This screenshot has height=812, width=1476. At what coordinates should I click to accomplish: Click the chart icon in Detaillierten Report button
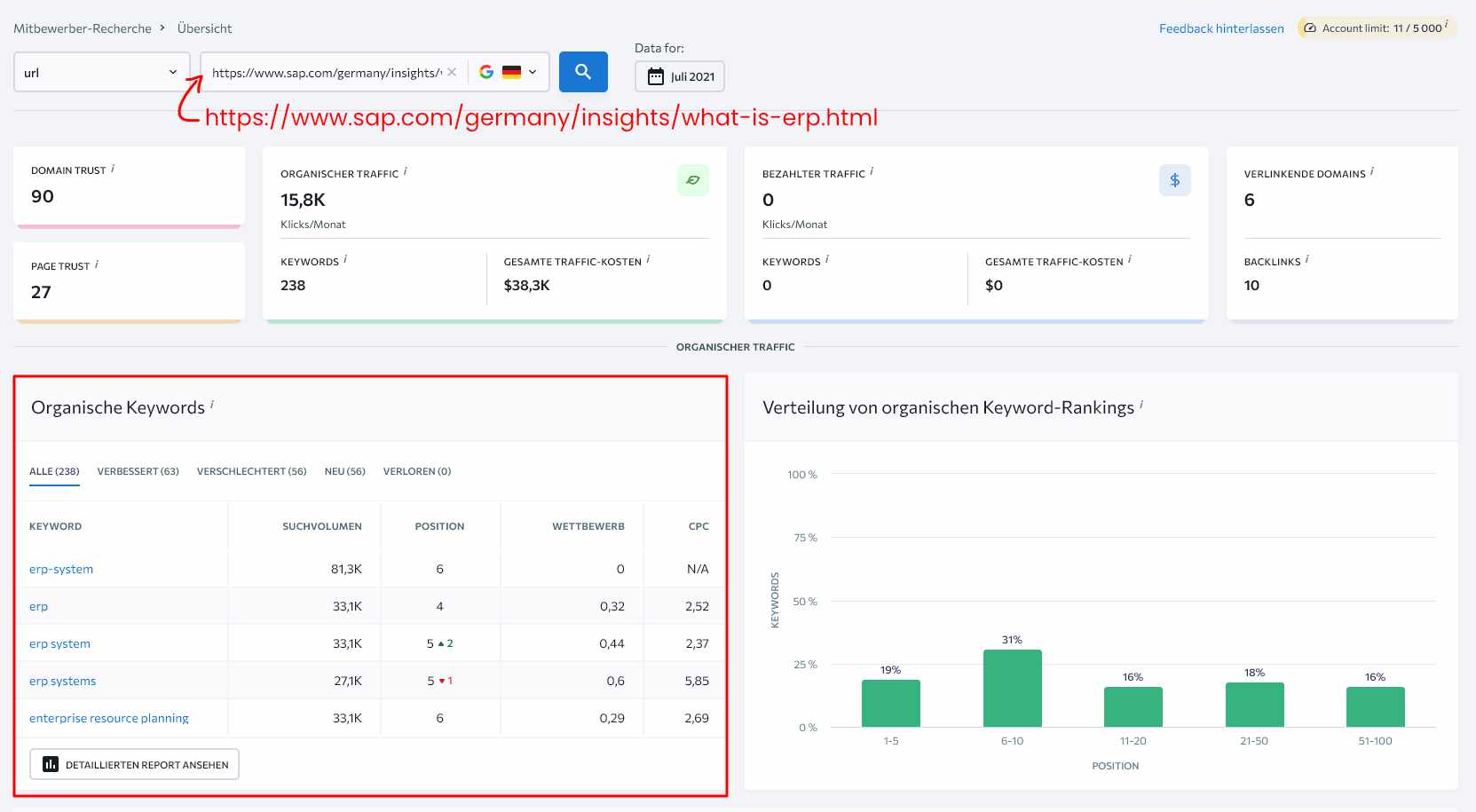tap(51, 764)
